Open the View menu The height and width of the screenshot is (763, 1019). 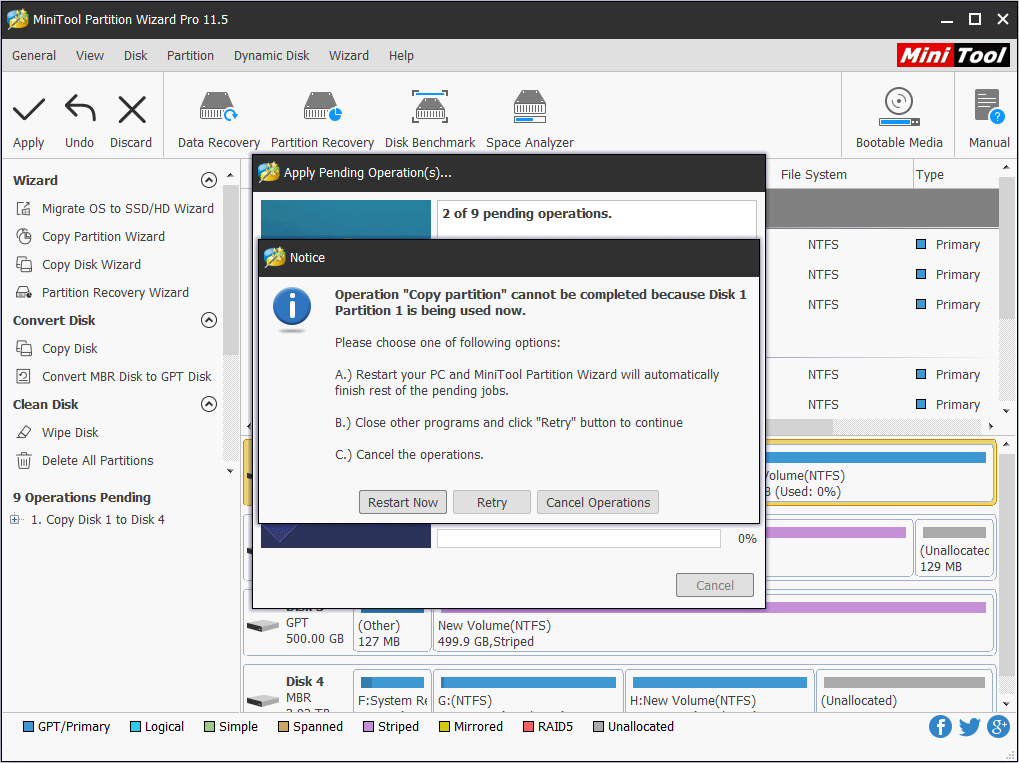point(90,56)
